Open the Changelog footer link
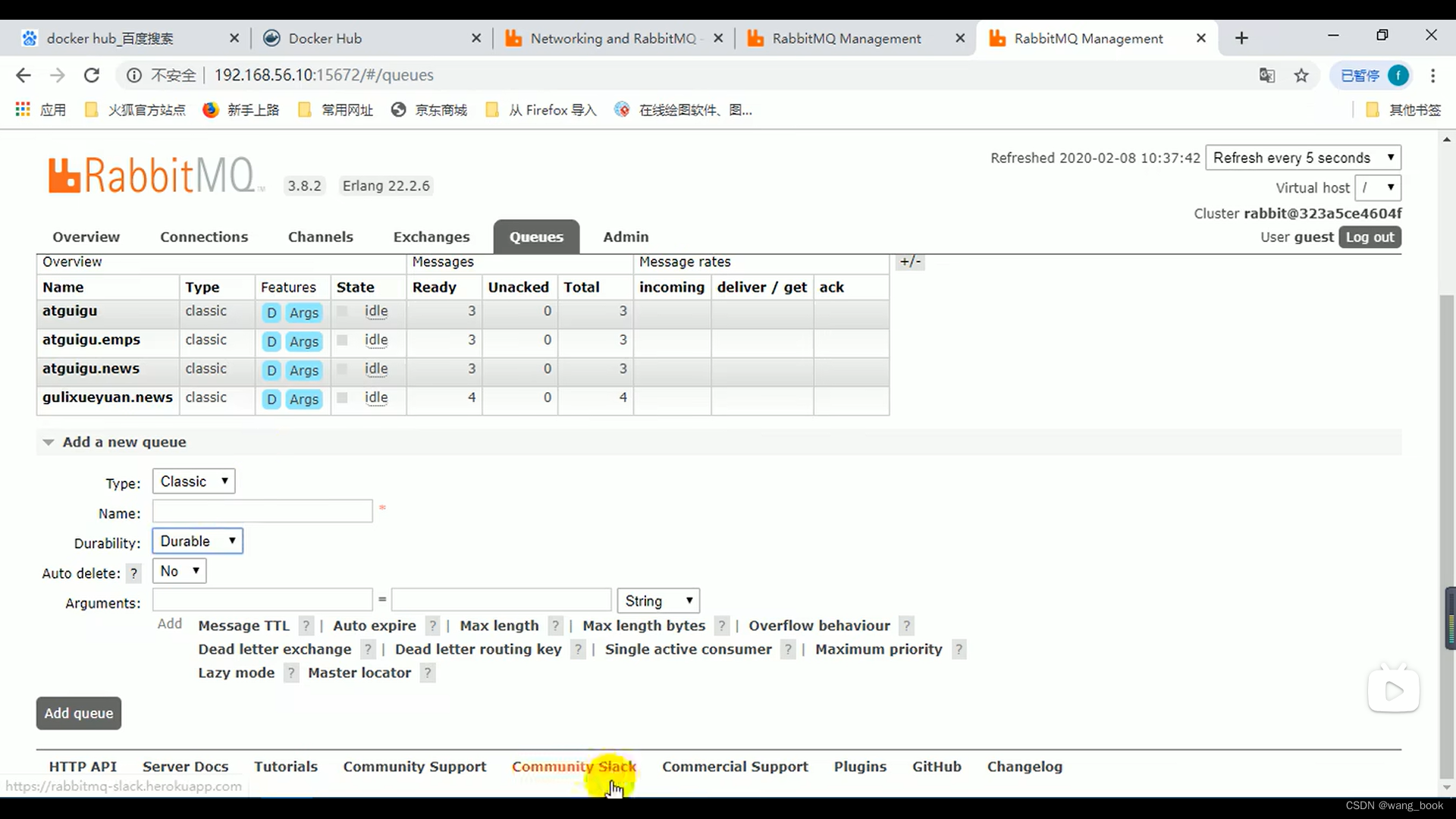 (x=1025, y=767)
